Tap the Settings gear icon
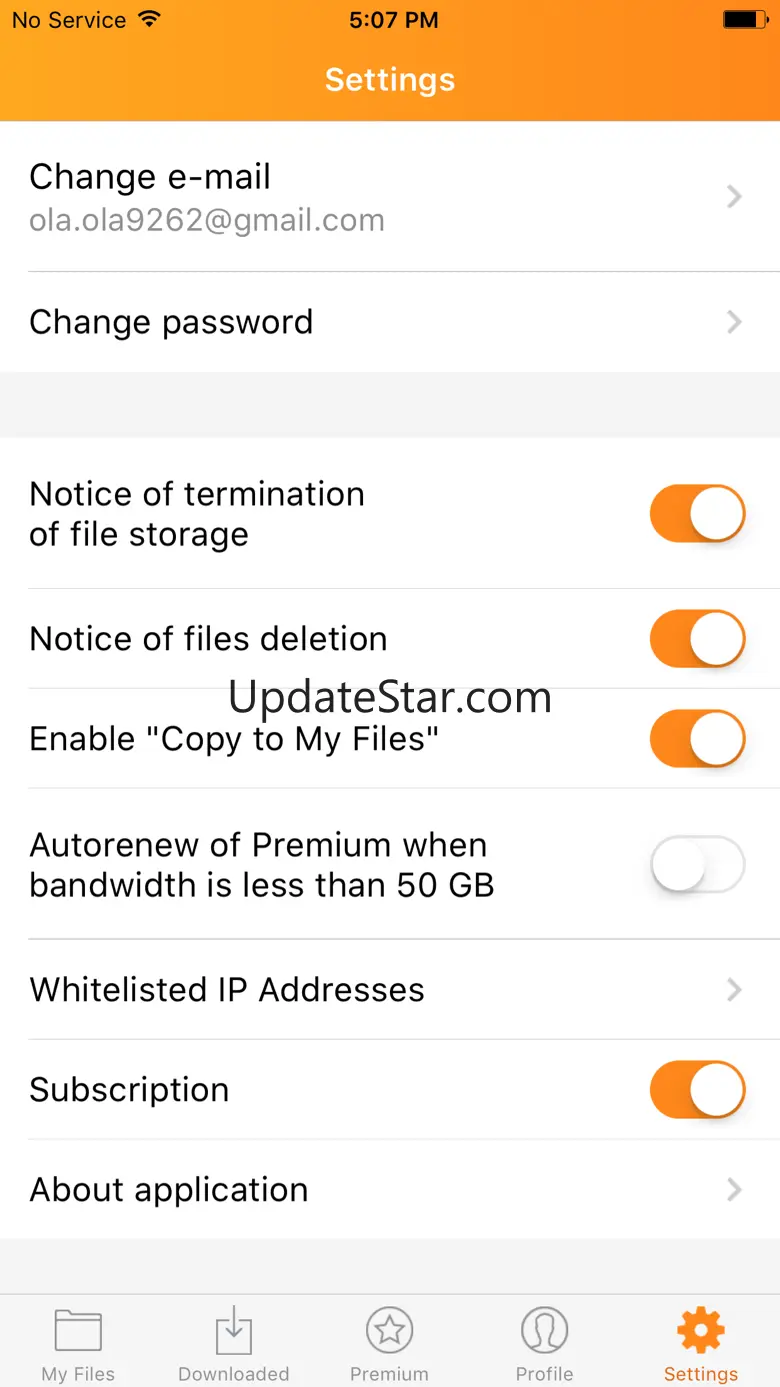 pyautogui.click(x=700, y=1330)
